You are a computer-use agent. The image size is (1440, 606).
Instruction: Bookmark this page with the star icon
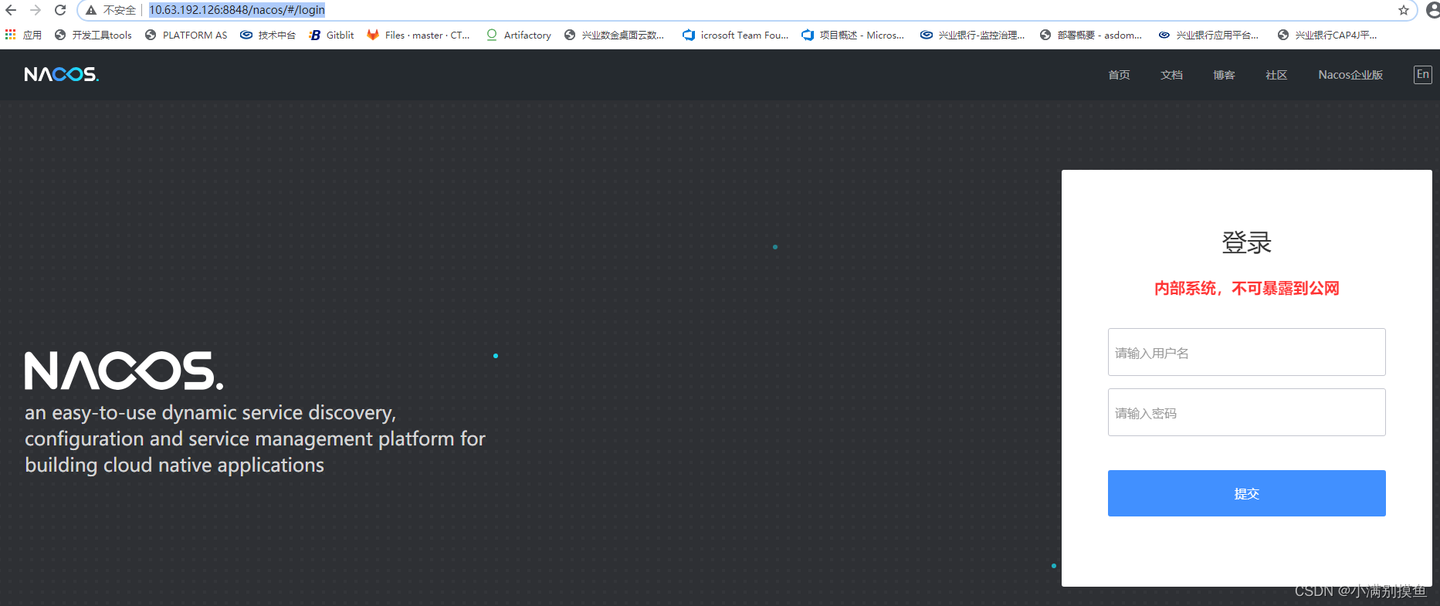(1403, 10)
